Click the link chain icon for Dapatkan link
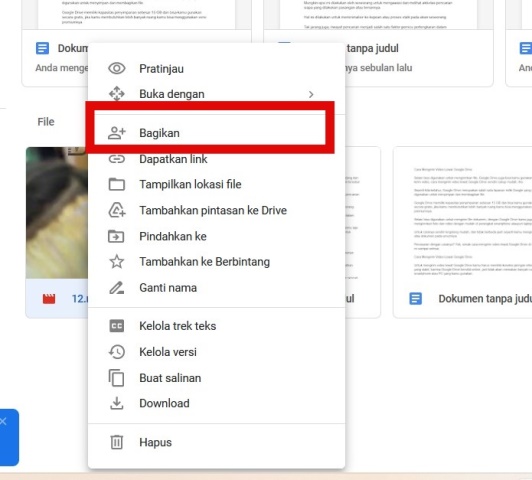This screenshot has height=480, width=532. (117, 159)
